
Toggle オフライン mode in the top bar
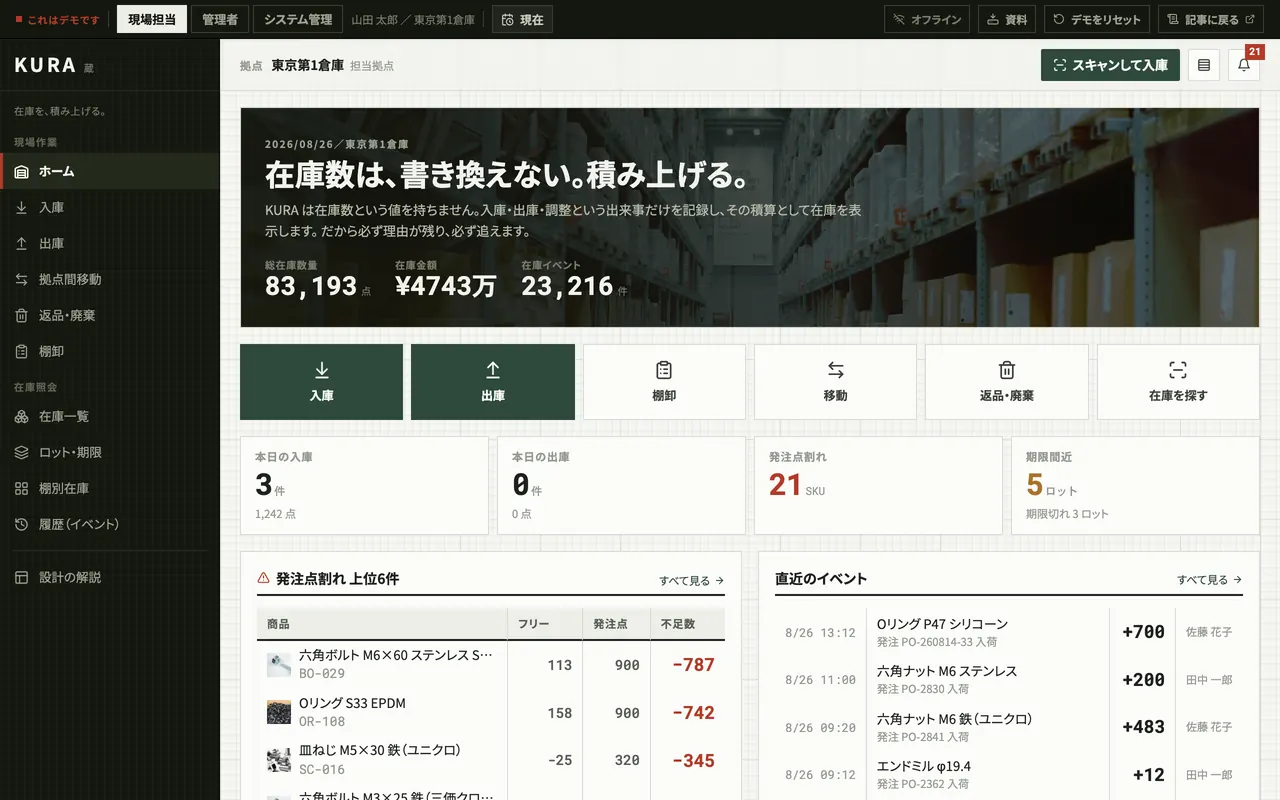pos(927,19)
